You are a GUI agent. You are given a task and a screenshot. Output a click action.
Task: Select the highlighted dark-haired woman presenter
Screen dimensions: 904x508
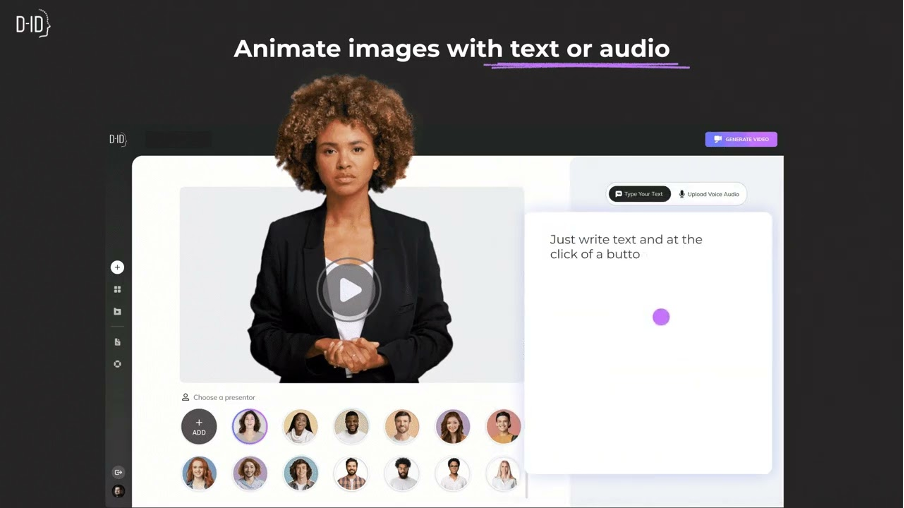coord(250,426)
